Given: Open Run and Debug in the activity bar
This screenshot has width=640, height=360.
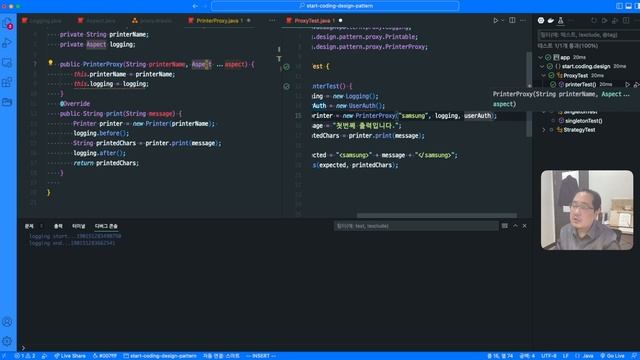Looking at the screenshot, I should [x=7, y=43].
